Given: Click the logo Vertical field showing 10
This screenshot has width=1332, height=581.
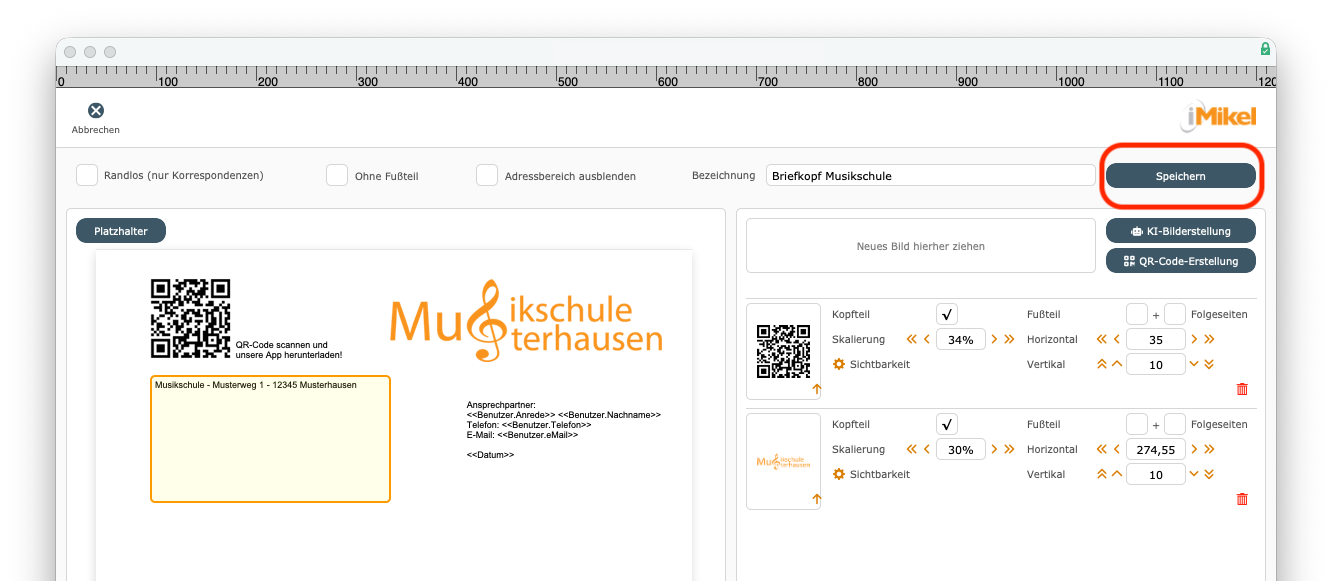Looking at the screenshot, I should [x=1156, y=474].
